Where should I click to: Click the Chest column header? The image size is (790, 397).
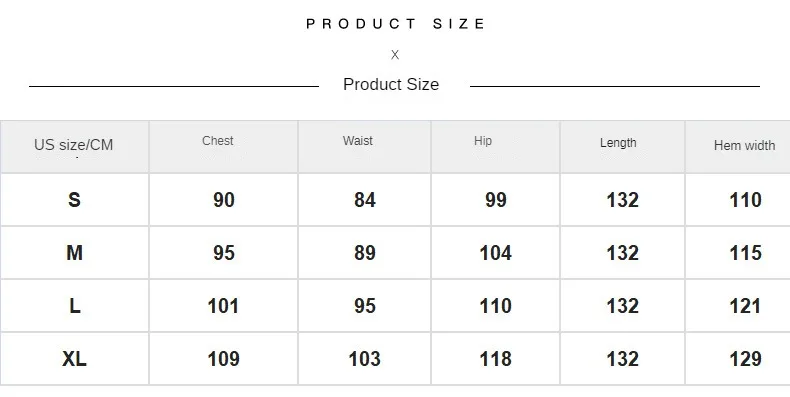click(218, 141)
